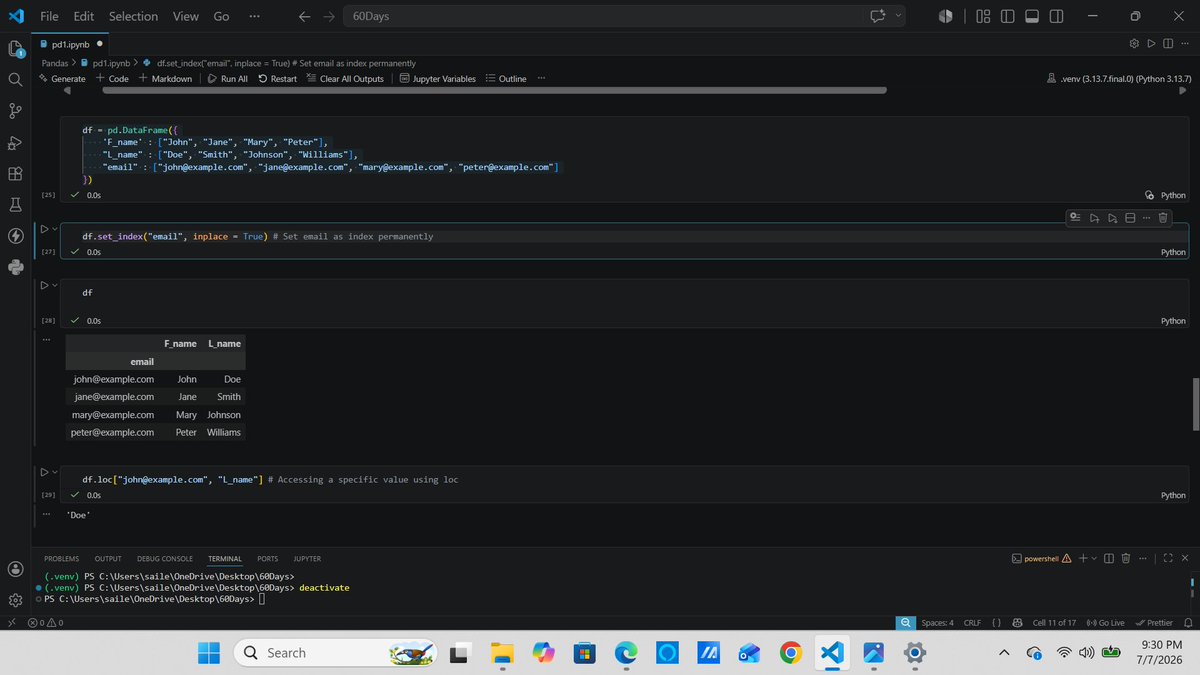Image resolution: width=1200 pixels, height=675 pixels.
Task: Click Run All in notebook toolbar
Action: coord(228,78)
